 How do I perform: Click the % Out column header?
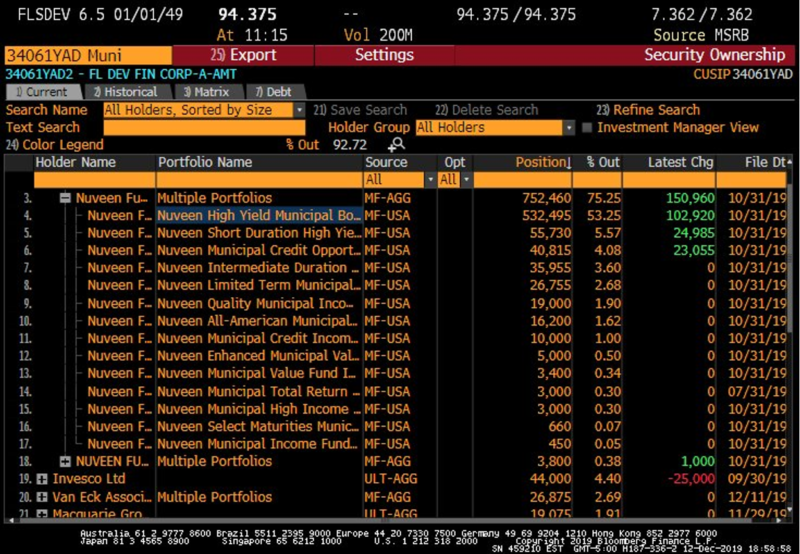pos(603,163)
